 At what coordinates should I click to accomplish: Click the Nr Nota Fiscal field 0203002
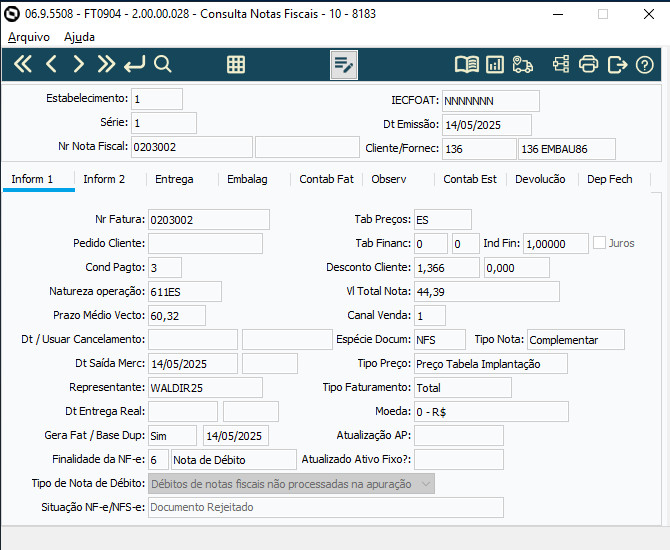point(191,147)
